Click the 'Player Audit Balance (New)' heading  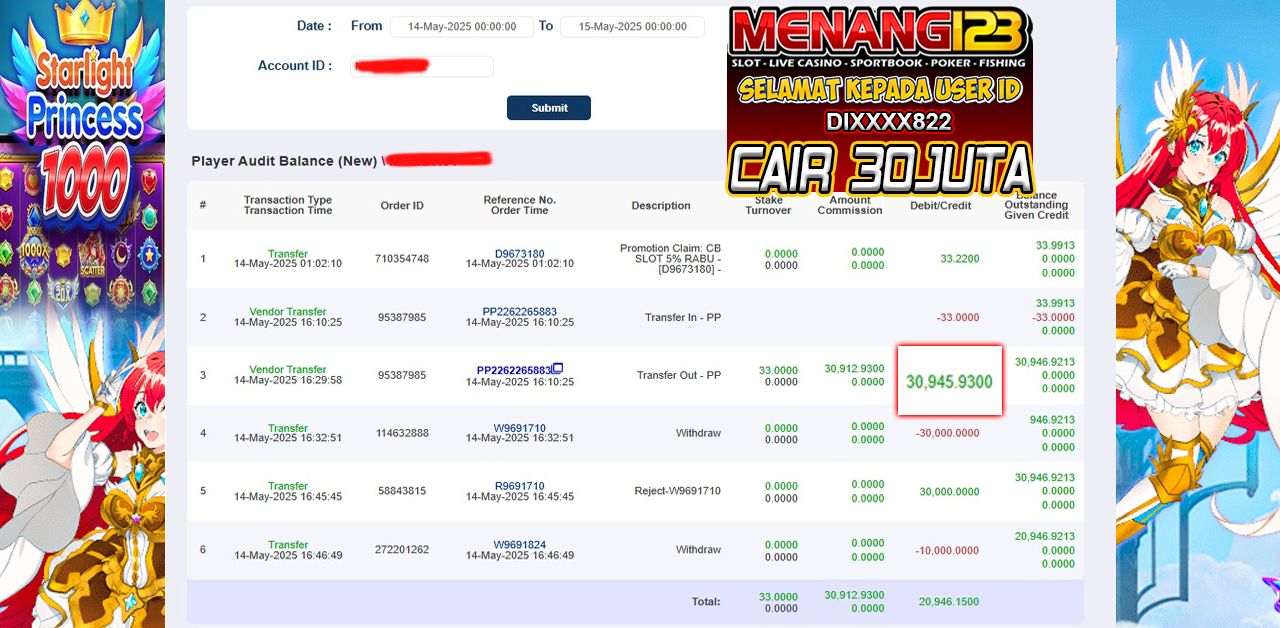(284, 161)
